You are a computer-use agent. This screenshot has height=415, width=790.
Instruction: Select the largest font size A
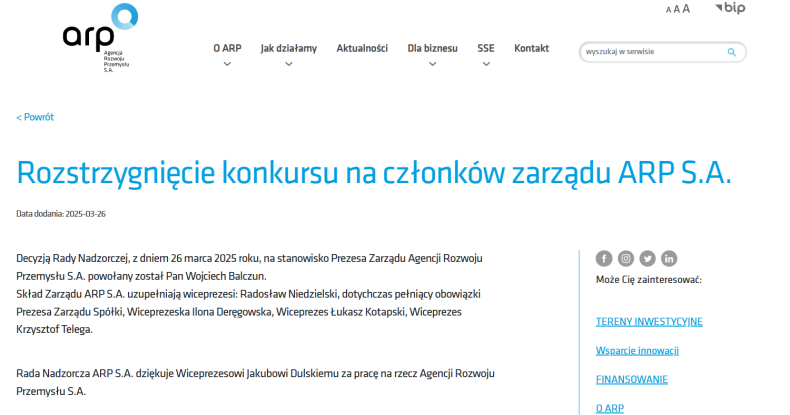point(686,9)
